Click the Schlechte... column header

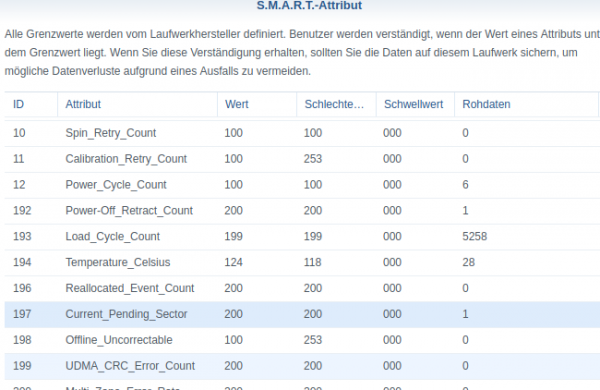coord(336,104)
